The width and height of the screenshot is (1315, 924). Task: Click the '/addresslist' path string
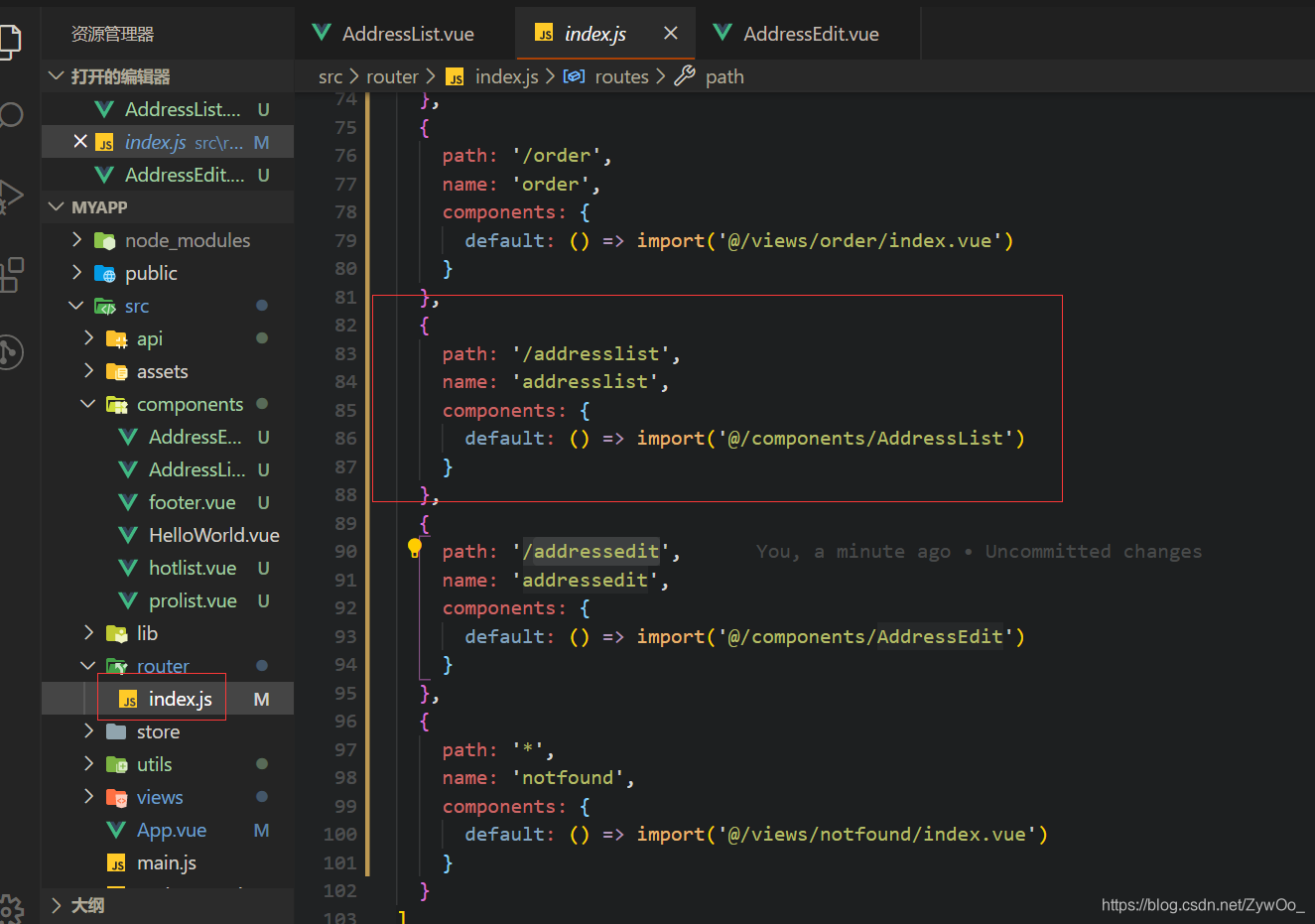pos(591,353)
